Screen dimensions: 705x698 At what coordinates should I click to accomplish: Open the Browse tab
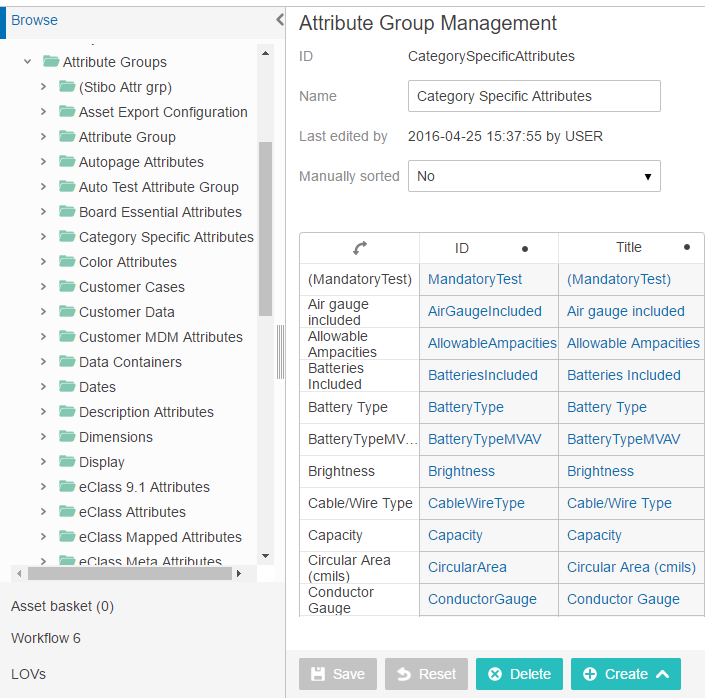(34, 20)
